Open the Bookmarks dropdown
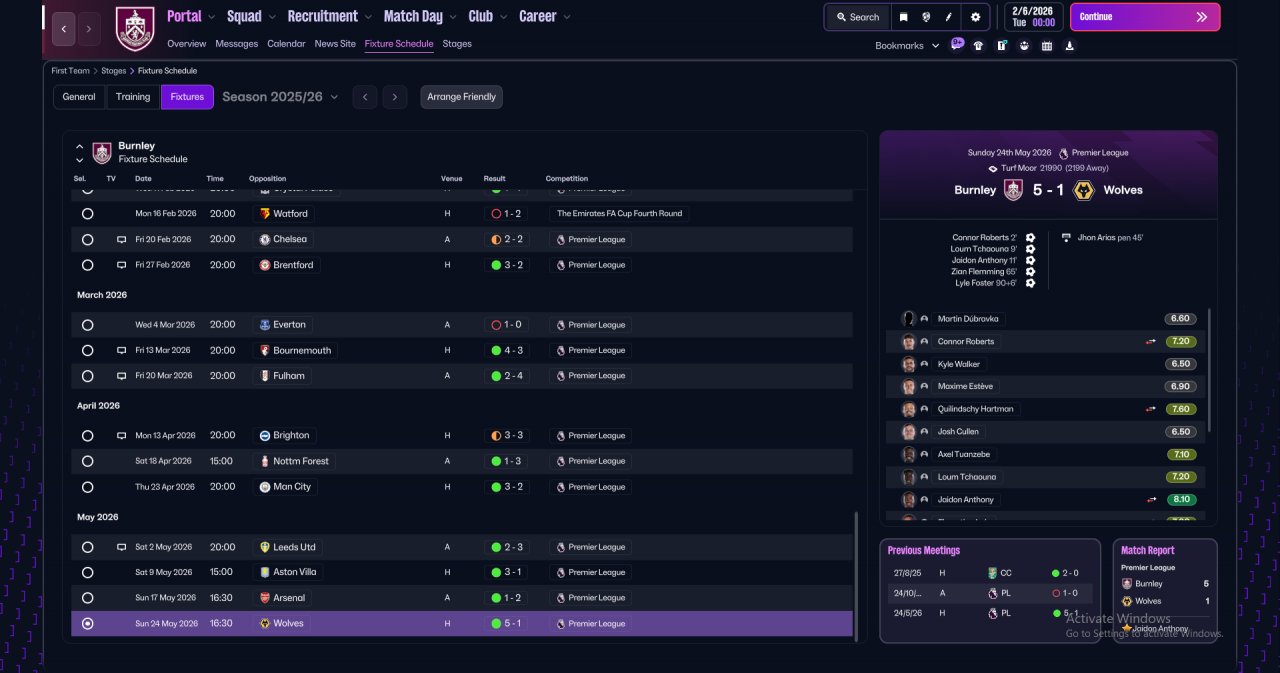This screenshot has width=1280, height=673. click(907, 46)
